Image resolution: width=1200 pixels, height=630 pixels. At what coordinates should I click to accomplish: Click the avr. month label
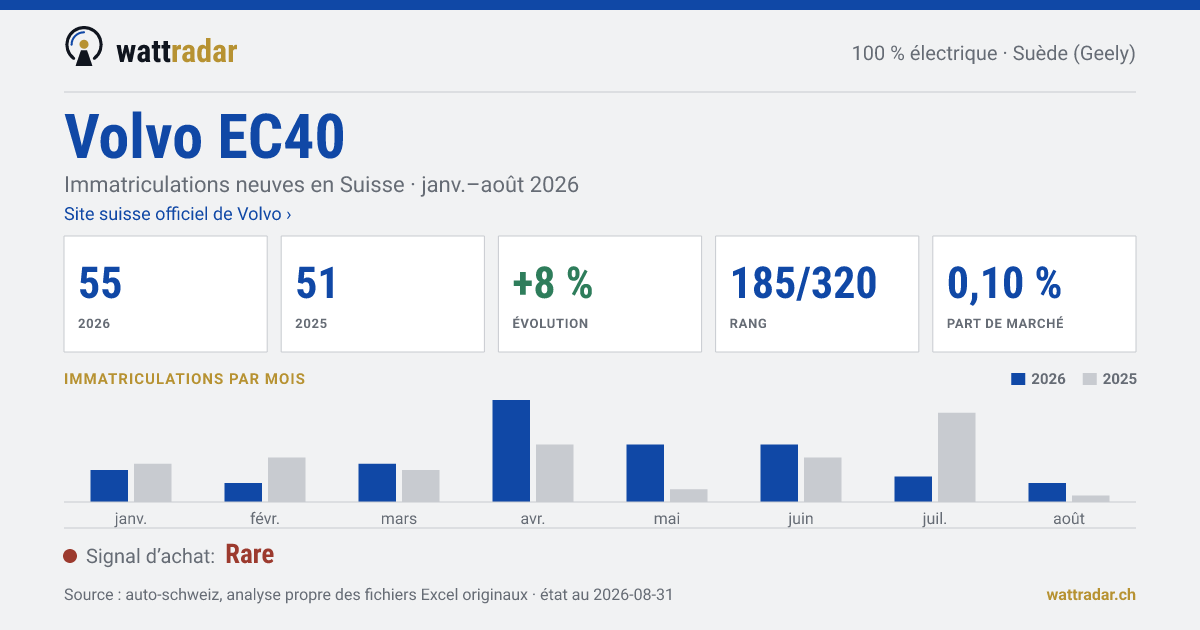pyautogui.click(x=533, y=519)
